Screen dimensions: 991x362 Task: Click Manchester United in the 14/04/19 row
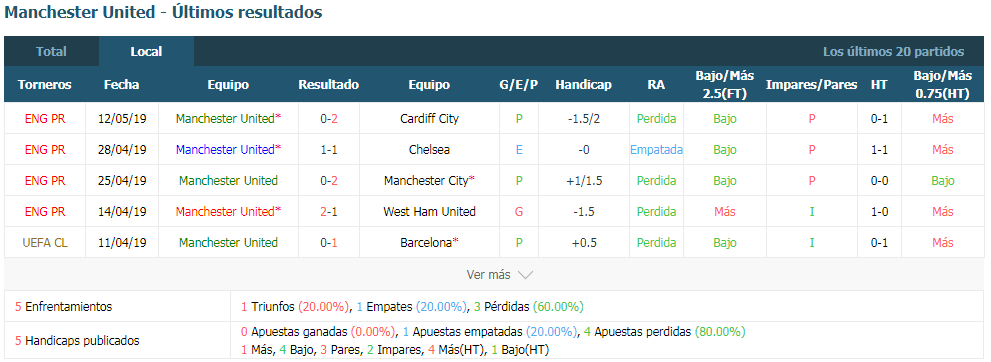[228, 212]
